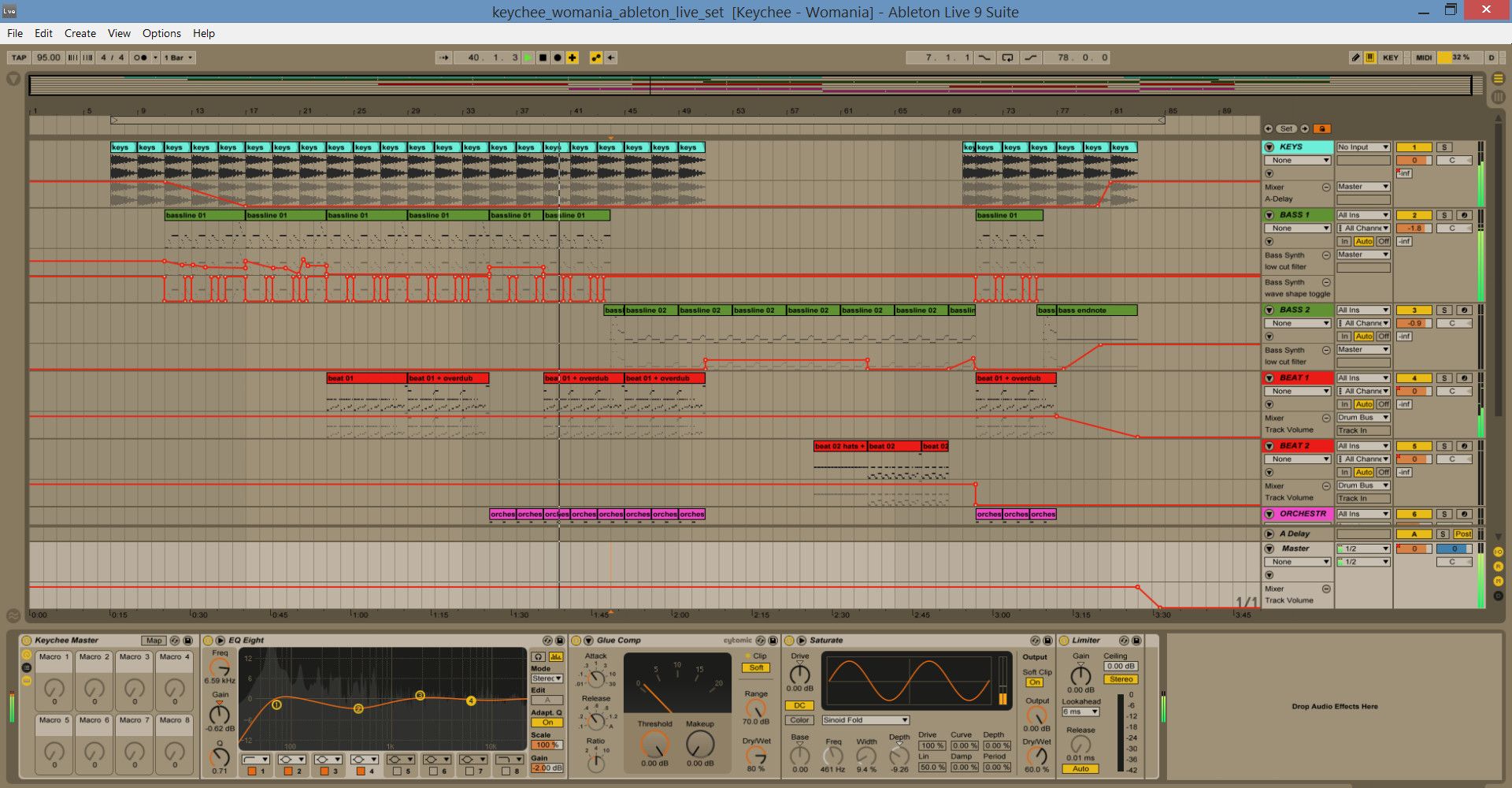Click the TAP tempo button

pyautogui.click(x=19, y=58)
